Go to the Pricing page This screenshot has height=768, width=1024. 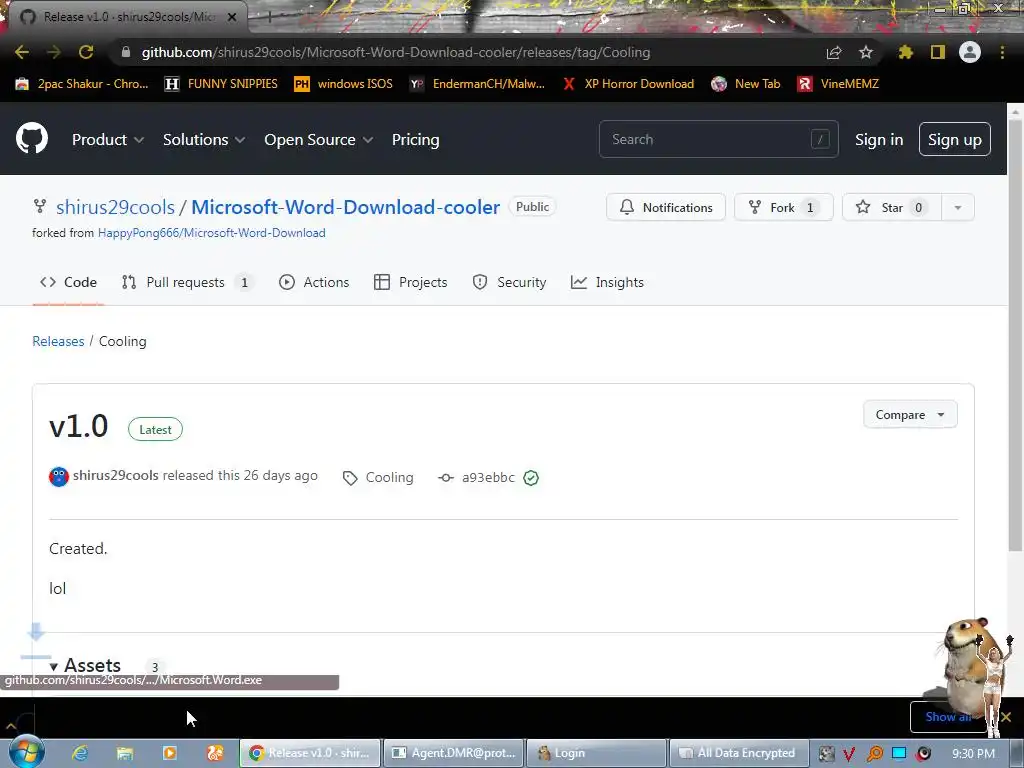[x=415, y=140]
